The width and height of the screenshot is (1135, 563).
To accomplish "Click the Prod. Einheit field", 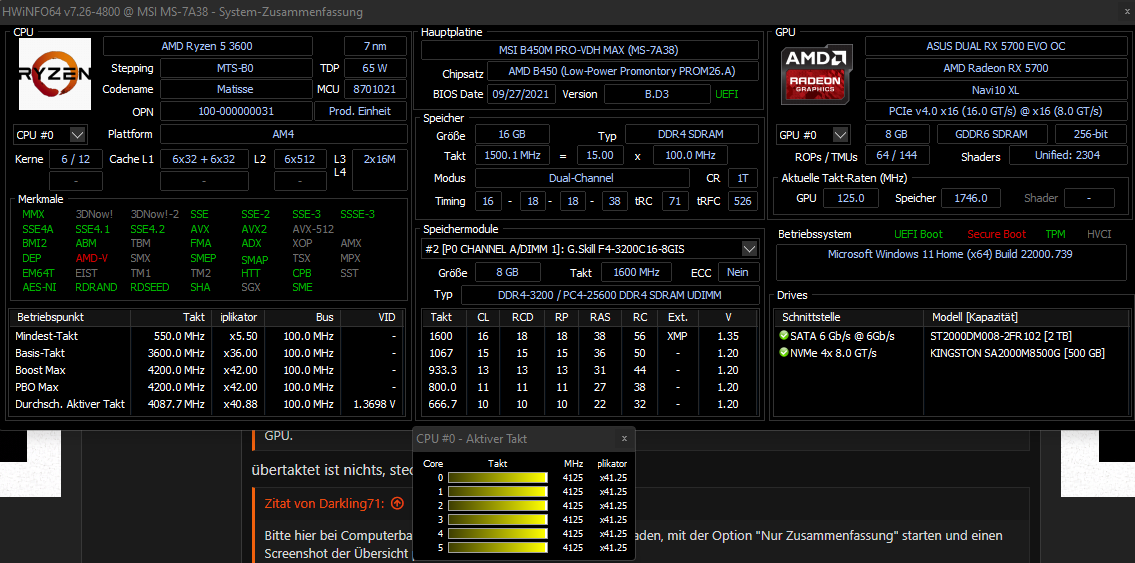I will tap(360, 111).
